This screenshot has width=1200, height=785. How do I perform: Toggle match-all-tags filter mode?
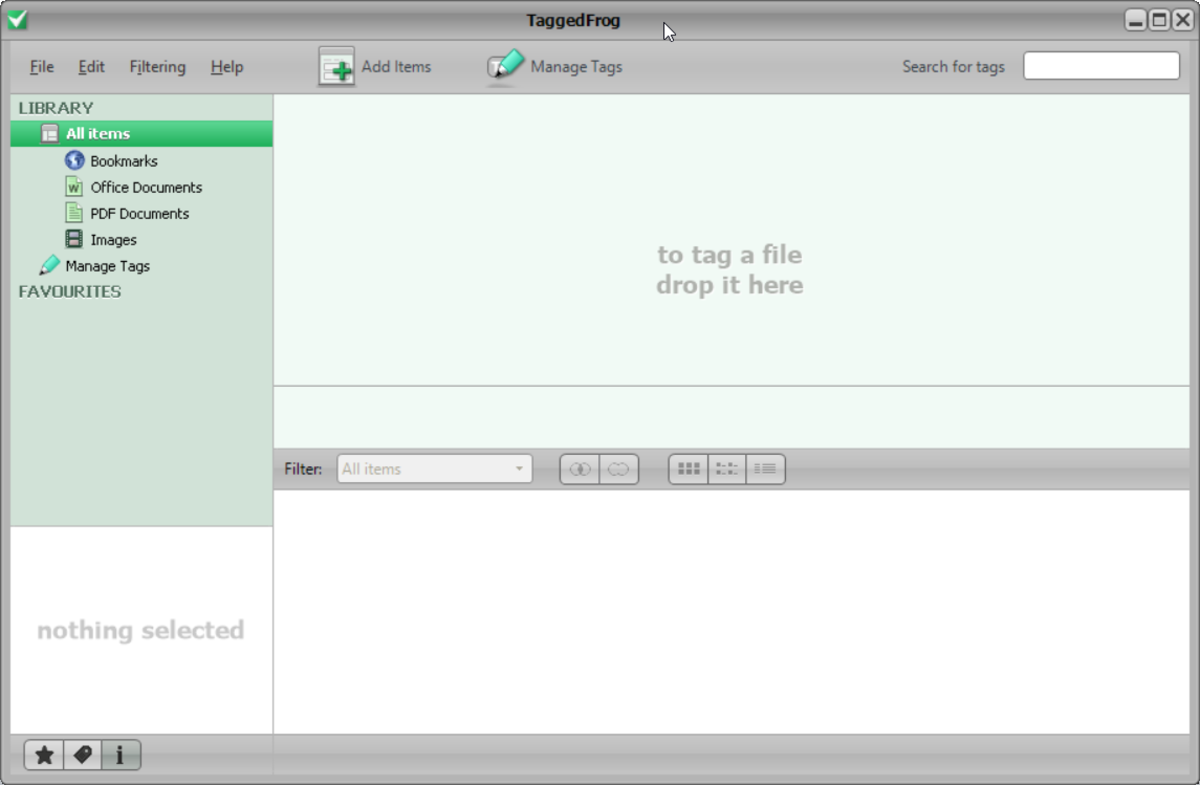pyautogui.click(x=579, y=468)
